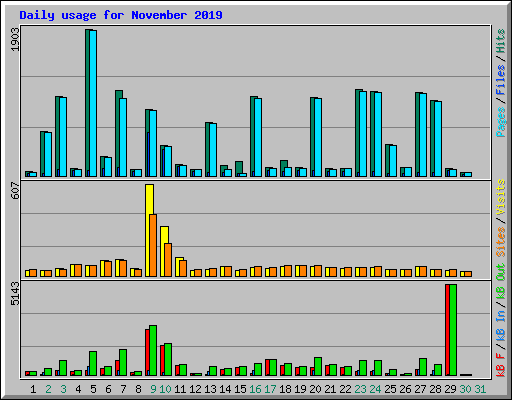The image size is (512, 400).
Task: Click the 'Pages / Files / Hits' legend
Action: coord(500,83)
